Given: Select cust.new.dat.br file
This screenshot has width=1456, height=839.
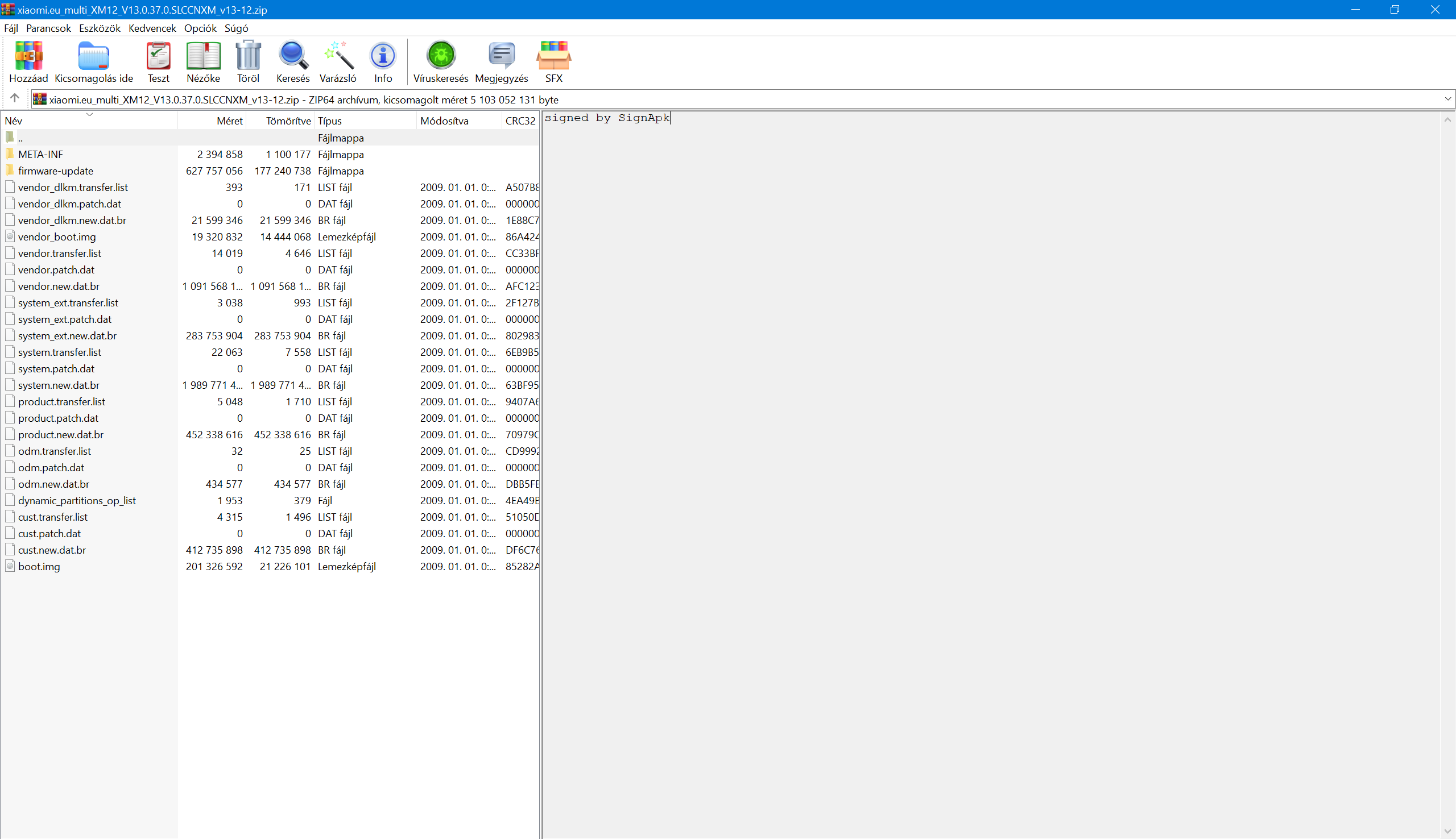Looking at the screenshot, I should 52,550.
